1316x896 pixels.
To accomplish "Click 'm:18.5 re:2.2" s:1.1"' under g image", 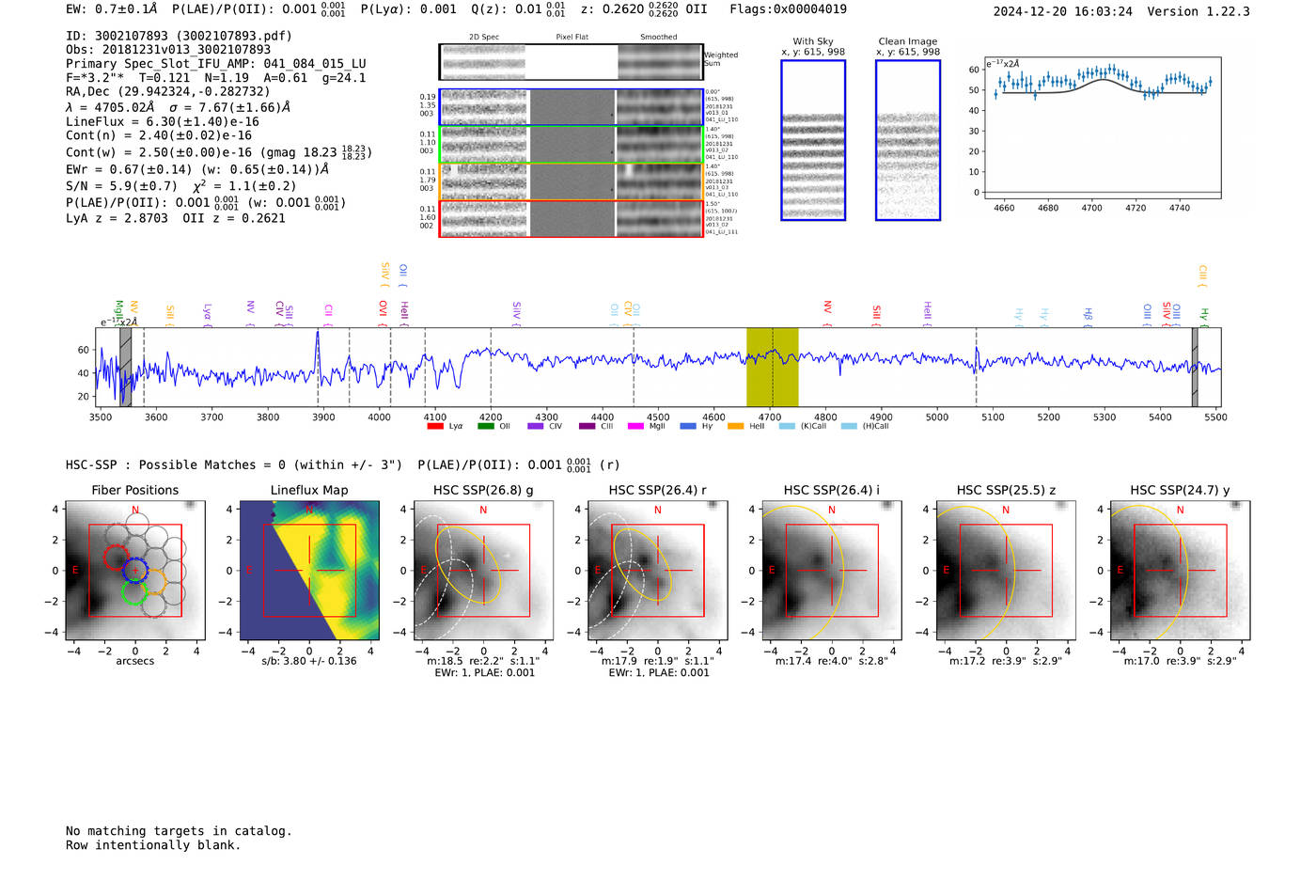I will pos(483,661).
